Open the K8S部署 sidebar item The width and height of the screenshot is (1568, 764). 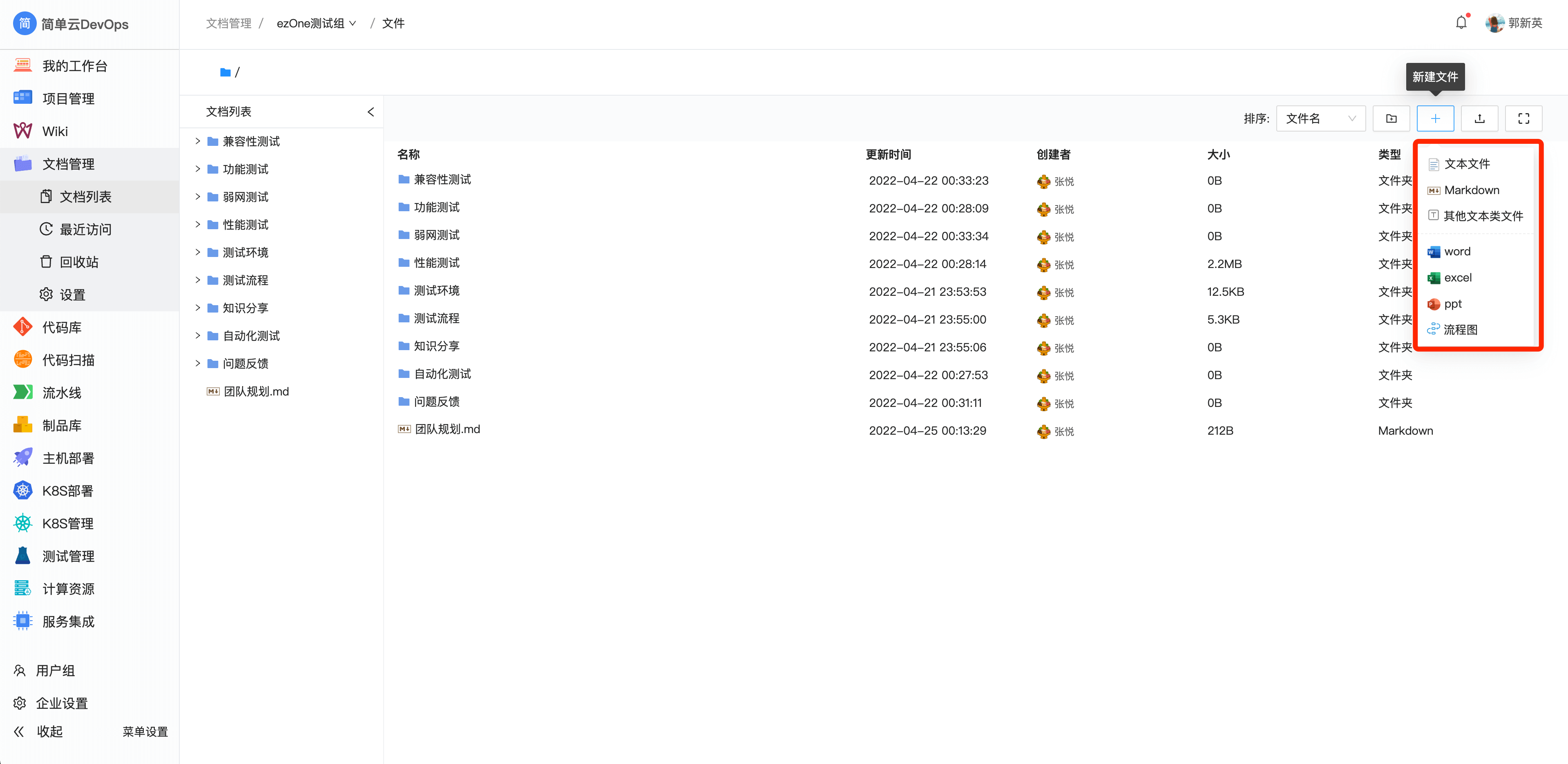click(x=67, y=491)
